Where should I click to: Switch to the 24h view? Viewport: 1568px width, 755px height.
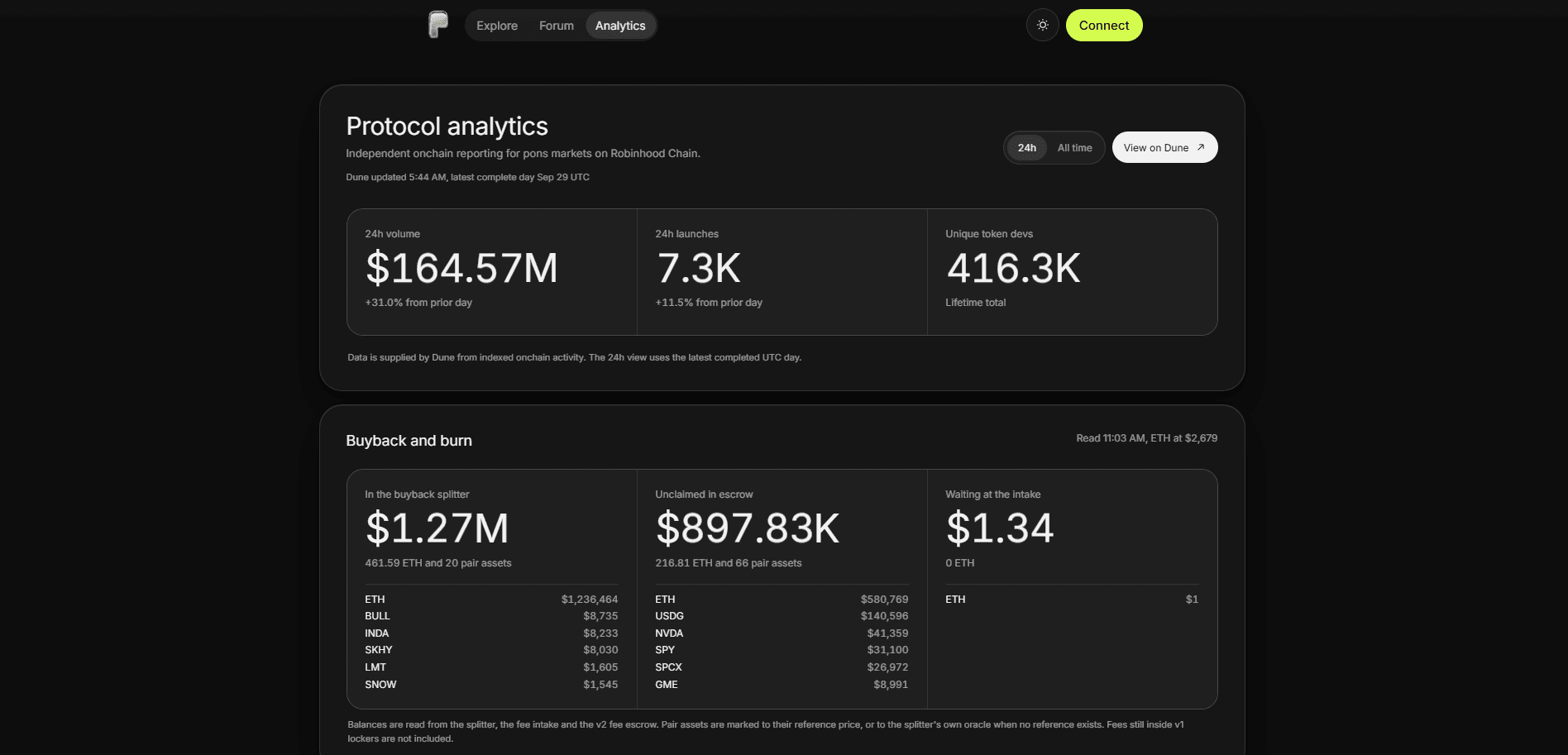[1027, 147]
